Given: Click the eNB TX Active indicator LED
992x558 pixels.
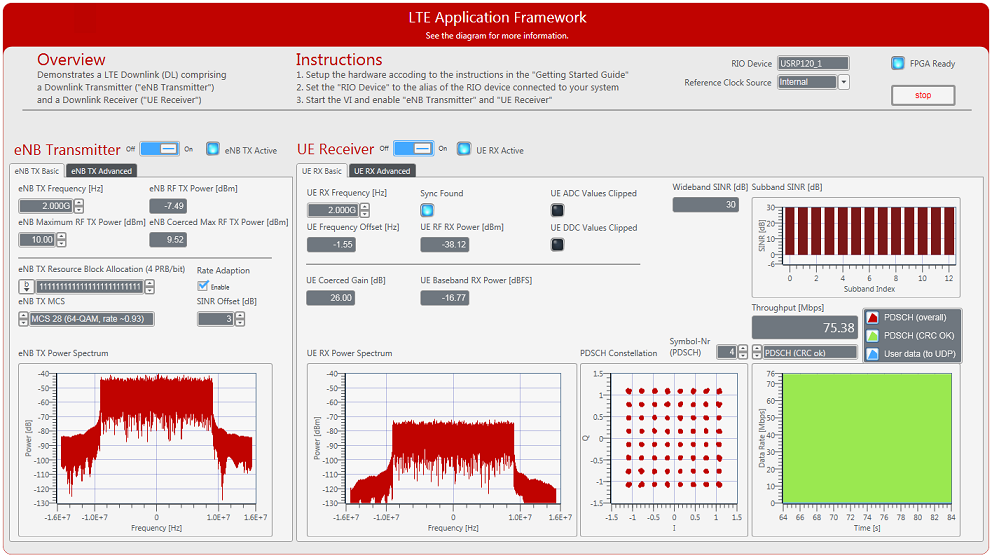Looking at the screenshot, I should point(213,149).
